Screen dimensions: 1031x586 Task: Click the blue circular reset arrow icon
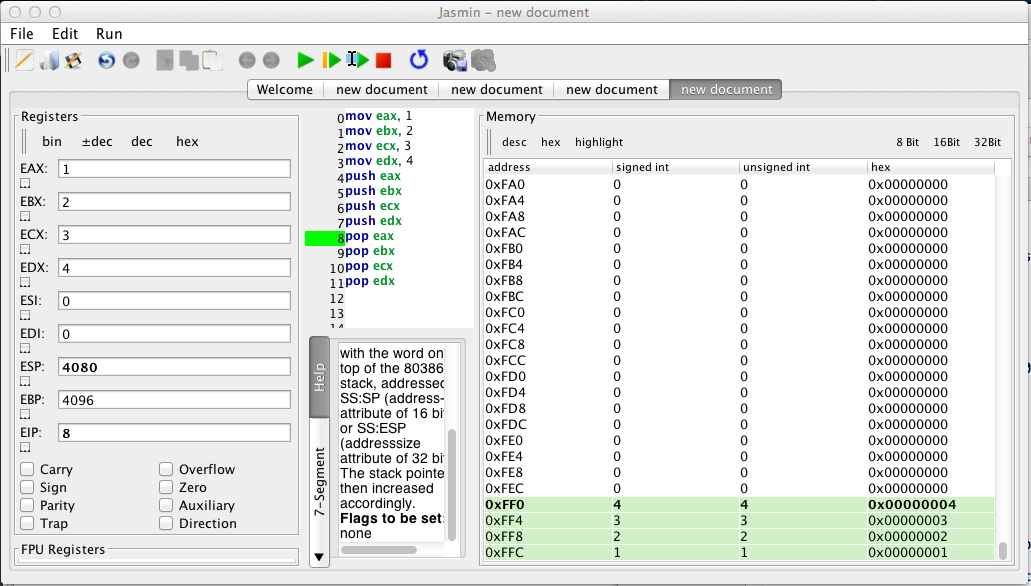pos(419,61)
